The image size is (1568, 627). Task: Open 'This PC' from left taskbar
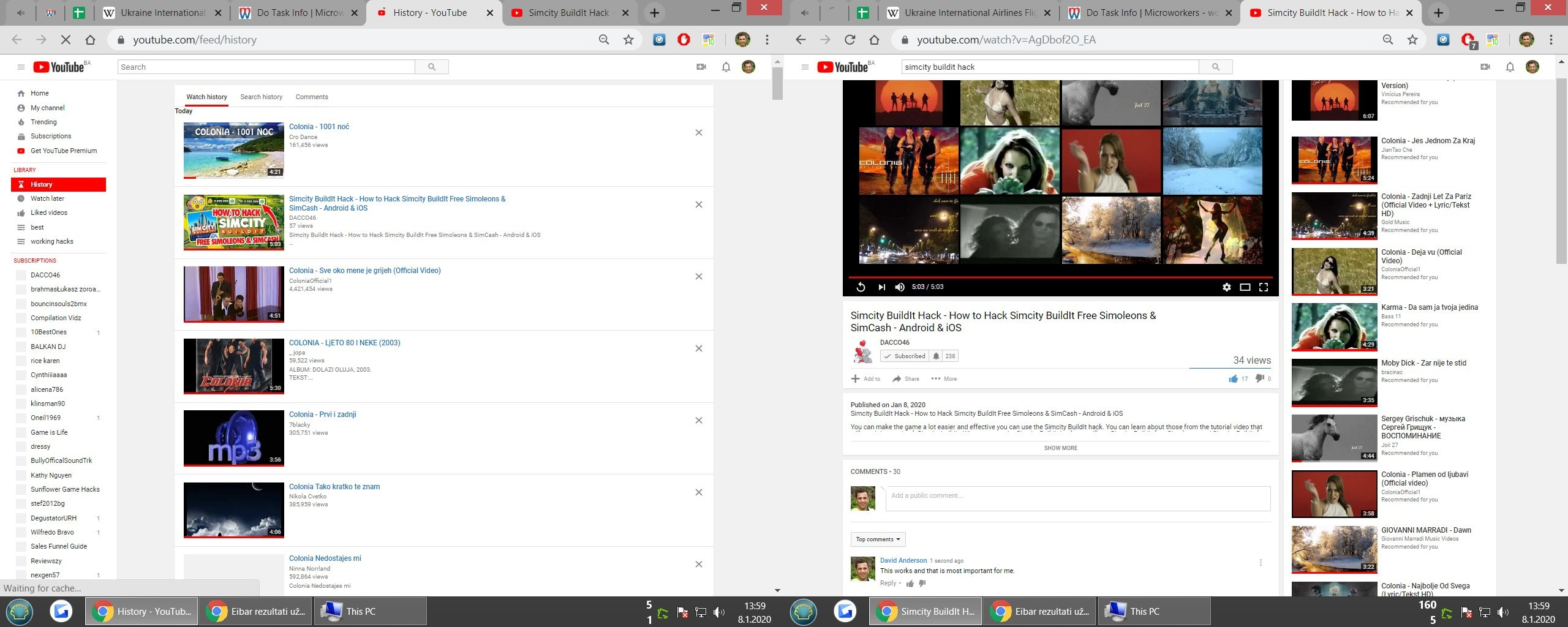coord(370,611)
